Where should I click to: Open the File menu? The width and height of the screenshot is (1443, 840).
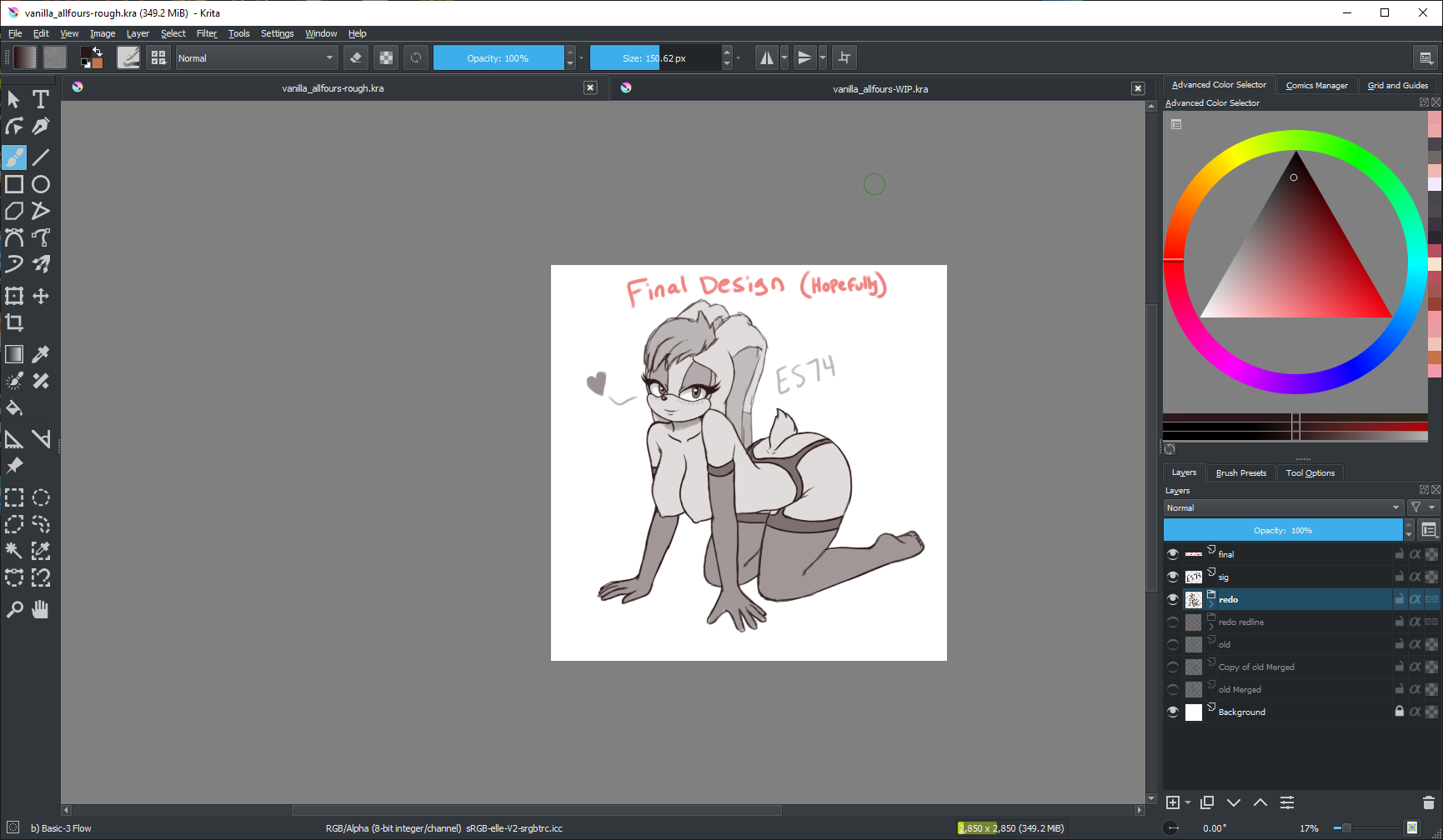[x=15, y=33]
